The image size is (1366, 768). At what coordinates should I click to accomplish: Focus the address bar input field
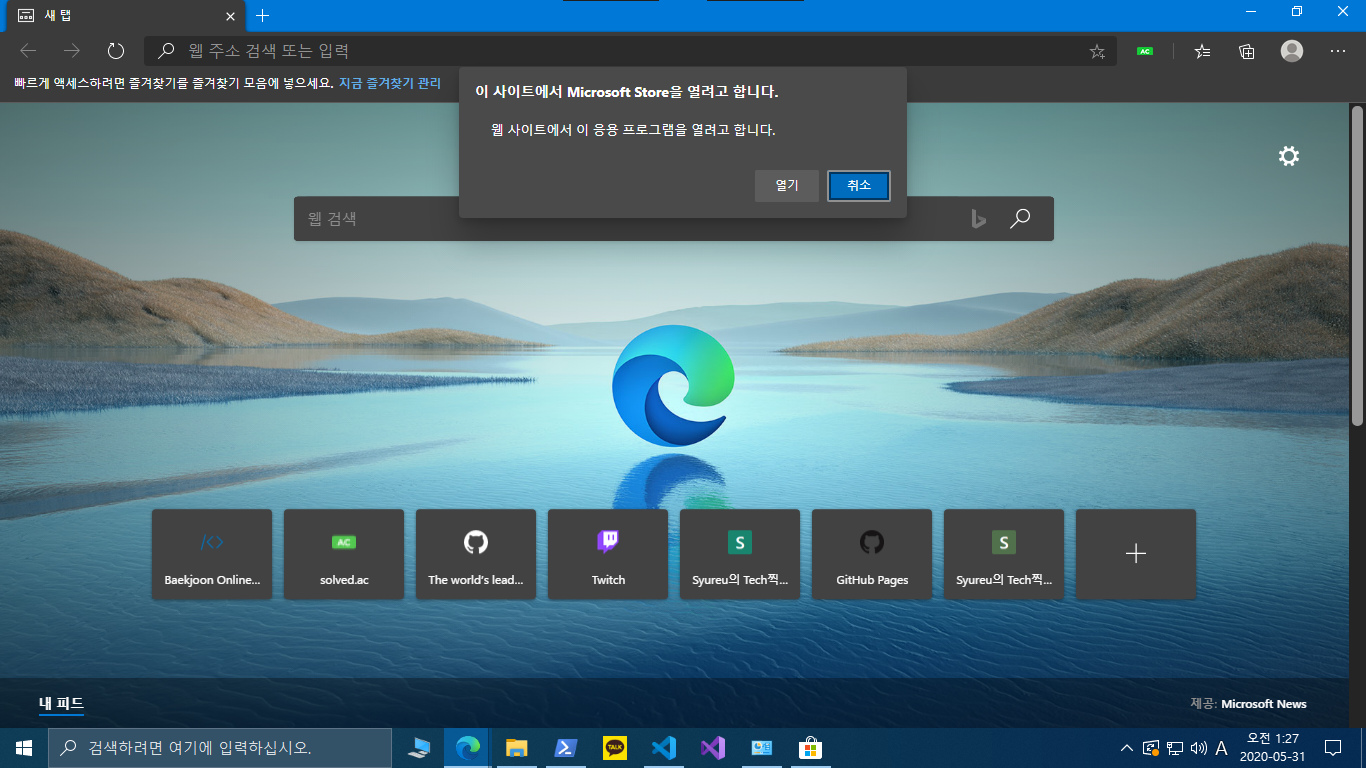[x=630, y=51]
